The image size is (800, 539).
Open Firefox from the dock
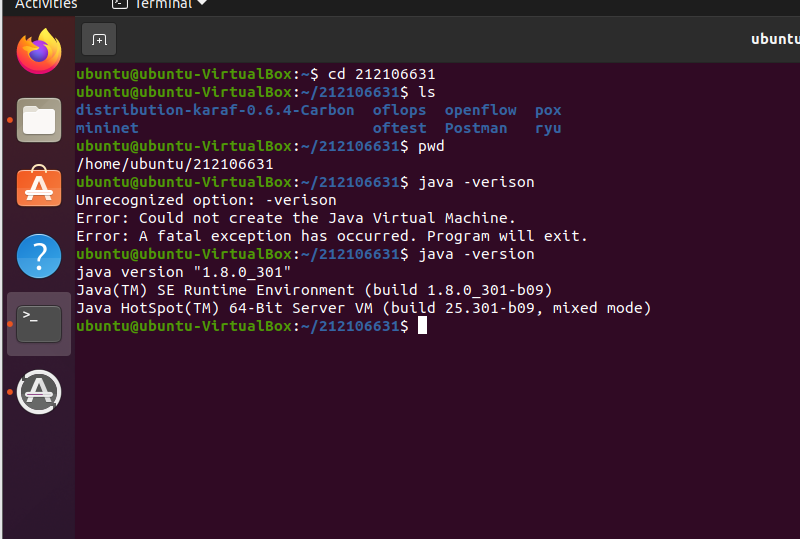pos(39,51)
